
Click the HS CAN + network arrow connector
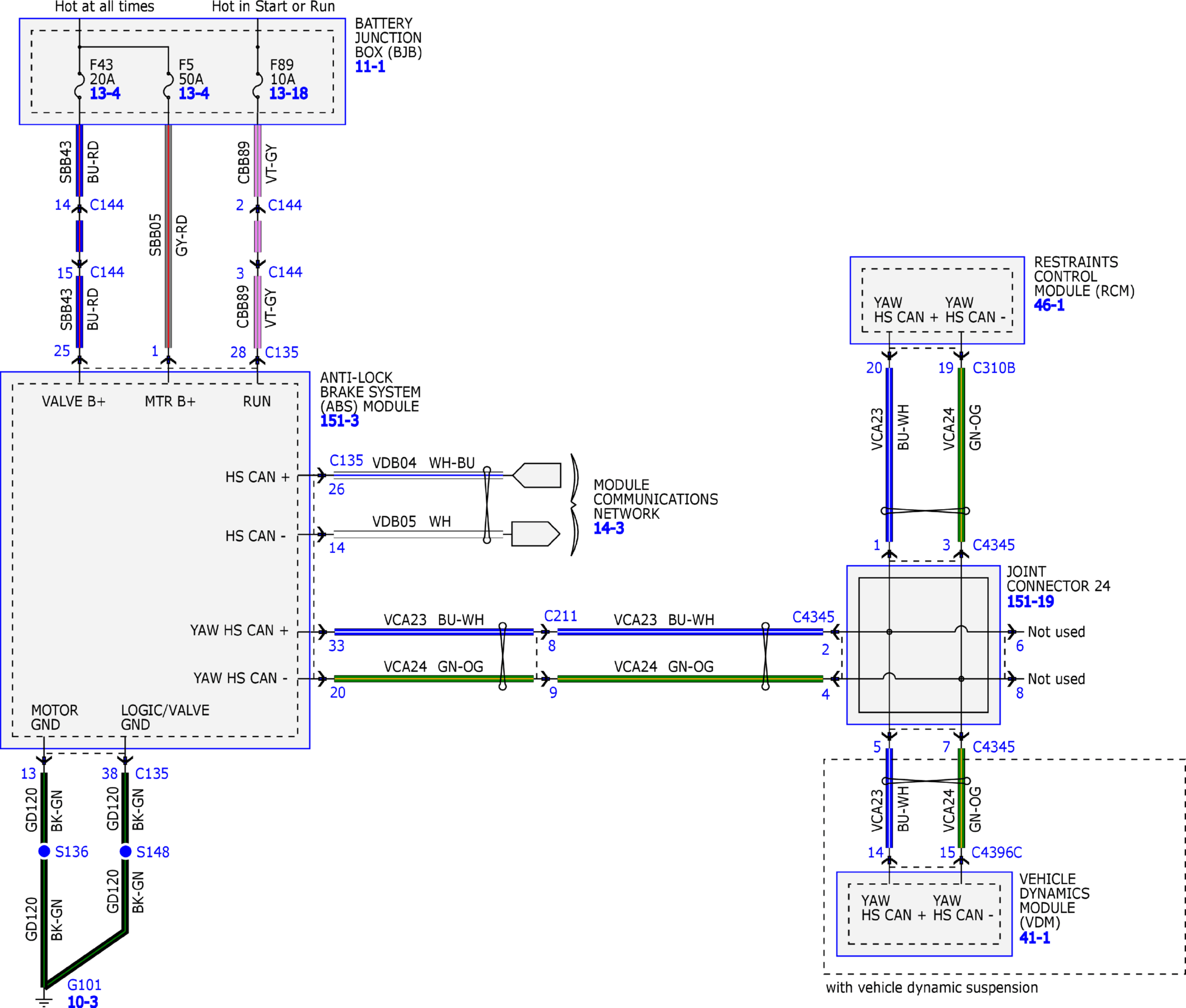[536, 475]
